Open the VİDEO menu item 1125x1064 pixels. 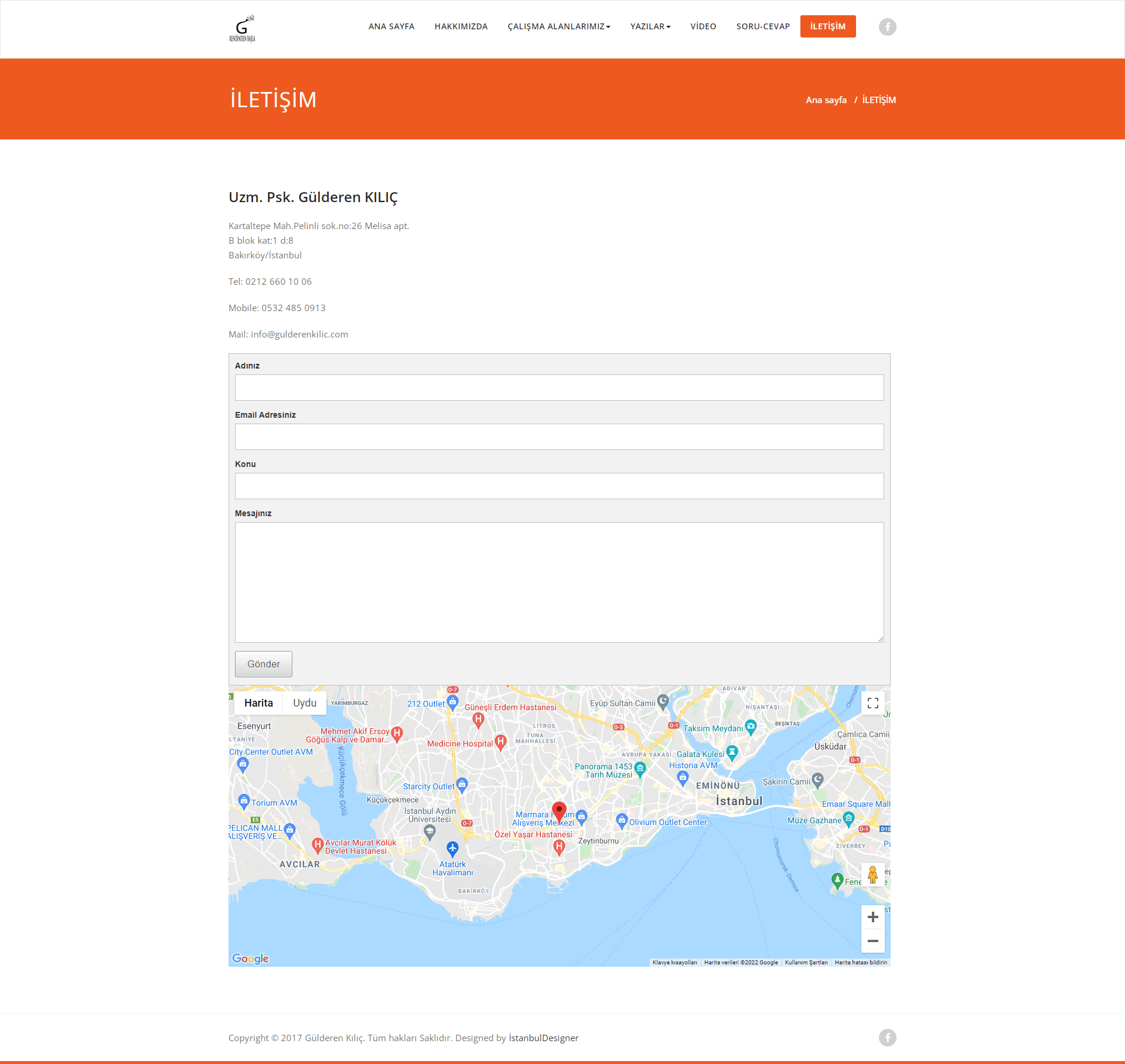[x=703, y=26]
